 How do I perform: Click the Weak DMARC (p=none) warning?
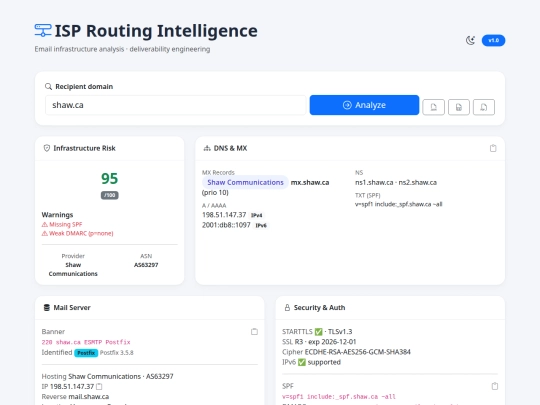[77, 233]
